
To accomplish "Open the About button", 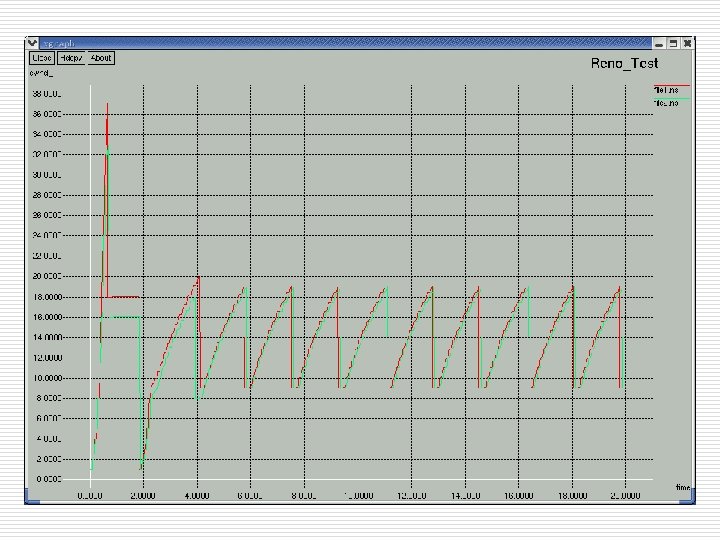I will tap(101, 58).
